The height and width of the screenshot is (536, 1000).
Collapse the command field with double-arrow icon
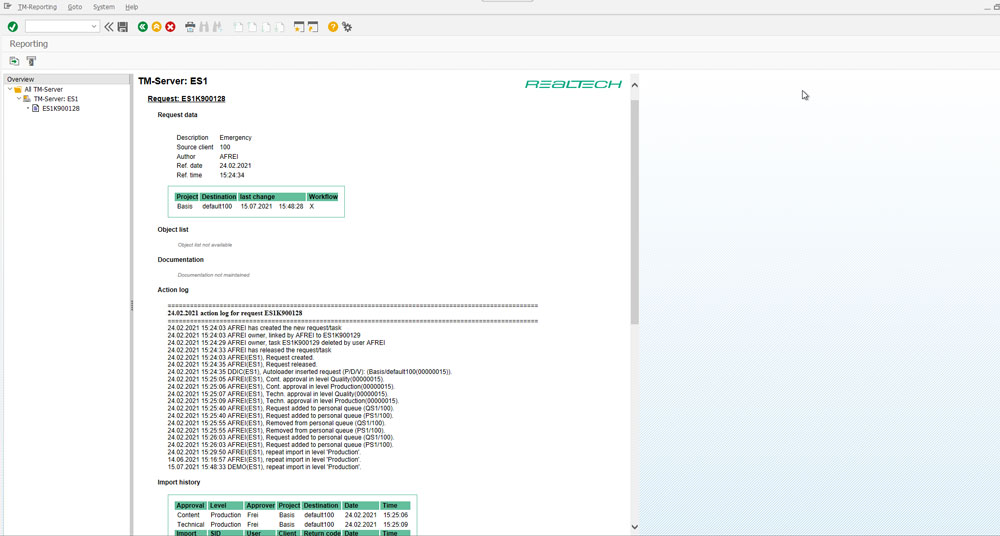tap(109, 27)
